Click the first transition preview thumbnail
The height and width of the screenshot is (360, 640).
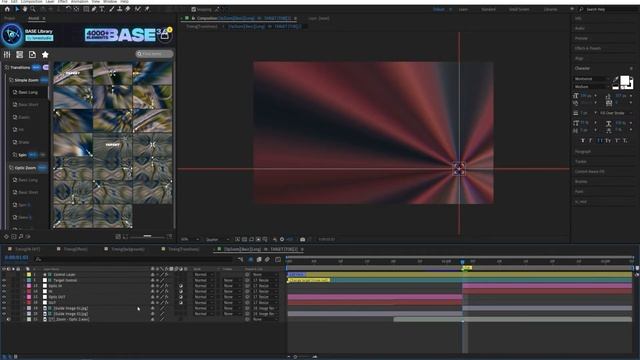[x=73, y=73]
